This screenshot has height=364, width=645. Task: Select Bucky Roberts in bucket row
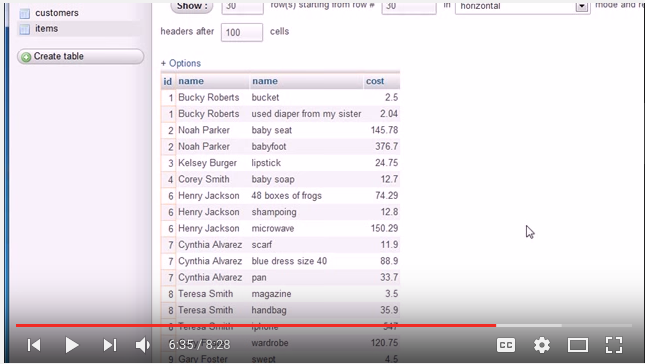click(209, 97)
